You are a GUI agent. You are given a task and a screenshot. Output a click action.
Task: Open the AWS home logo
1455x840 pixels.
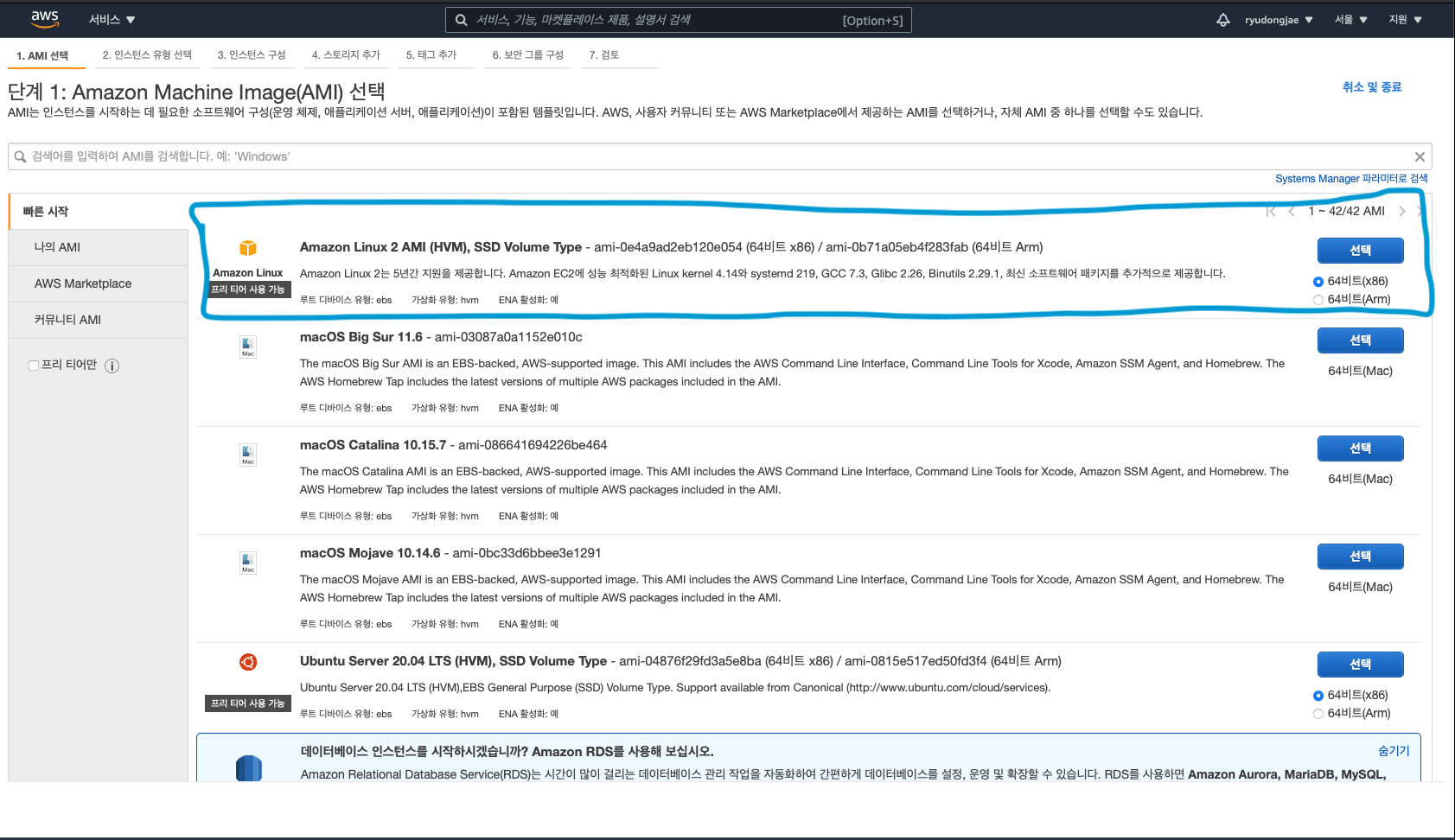point(45,19)
